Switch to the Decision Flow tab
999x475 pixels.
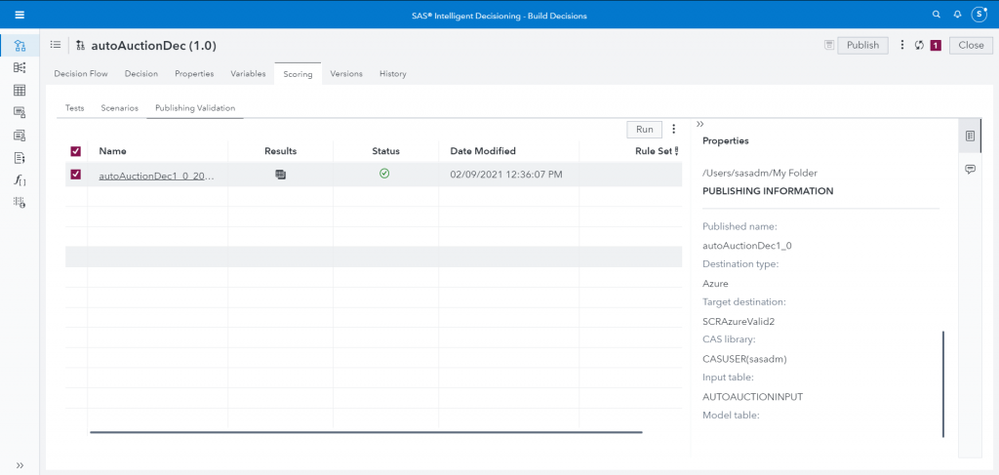pyautogui.click(x=80, y=74)
